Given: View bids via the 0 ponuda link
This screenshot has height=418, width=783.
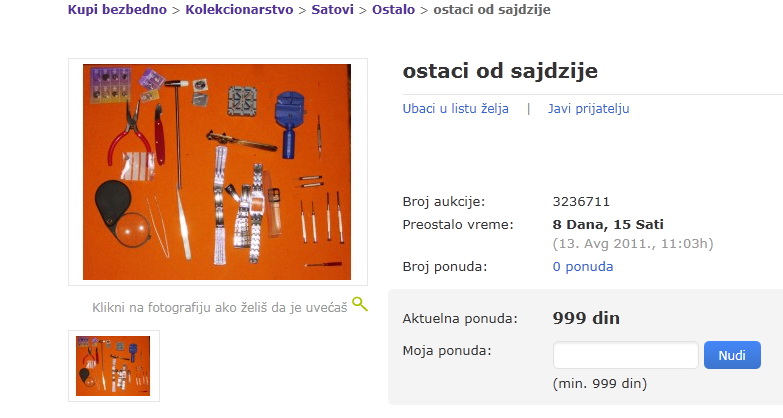Looking at the screenshot, I should pos(583,267).
